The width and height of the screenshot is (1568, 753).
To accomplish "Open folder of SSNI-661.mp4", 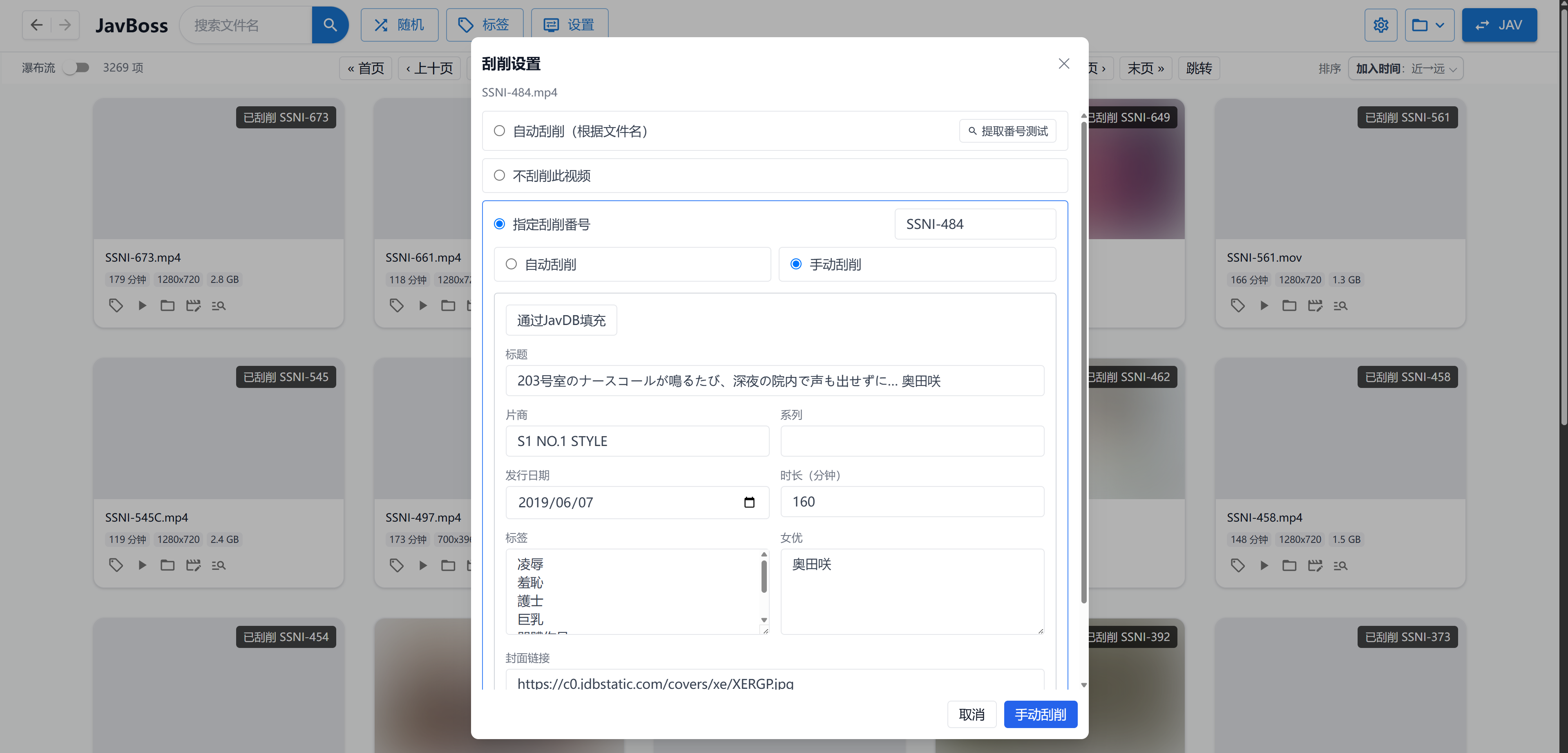I will (448, 305).
